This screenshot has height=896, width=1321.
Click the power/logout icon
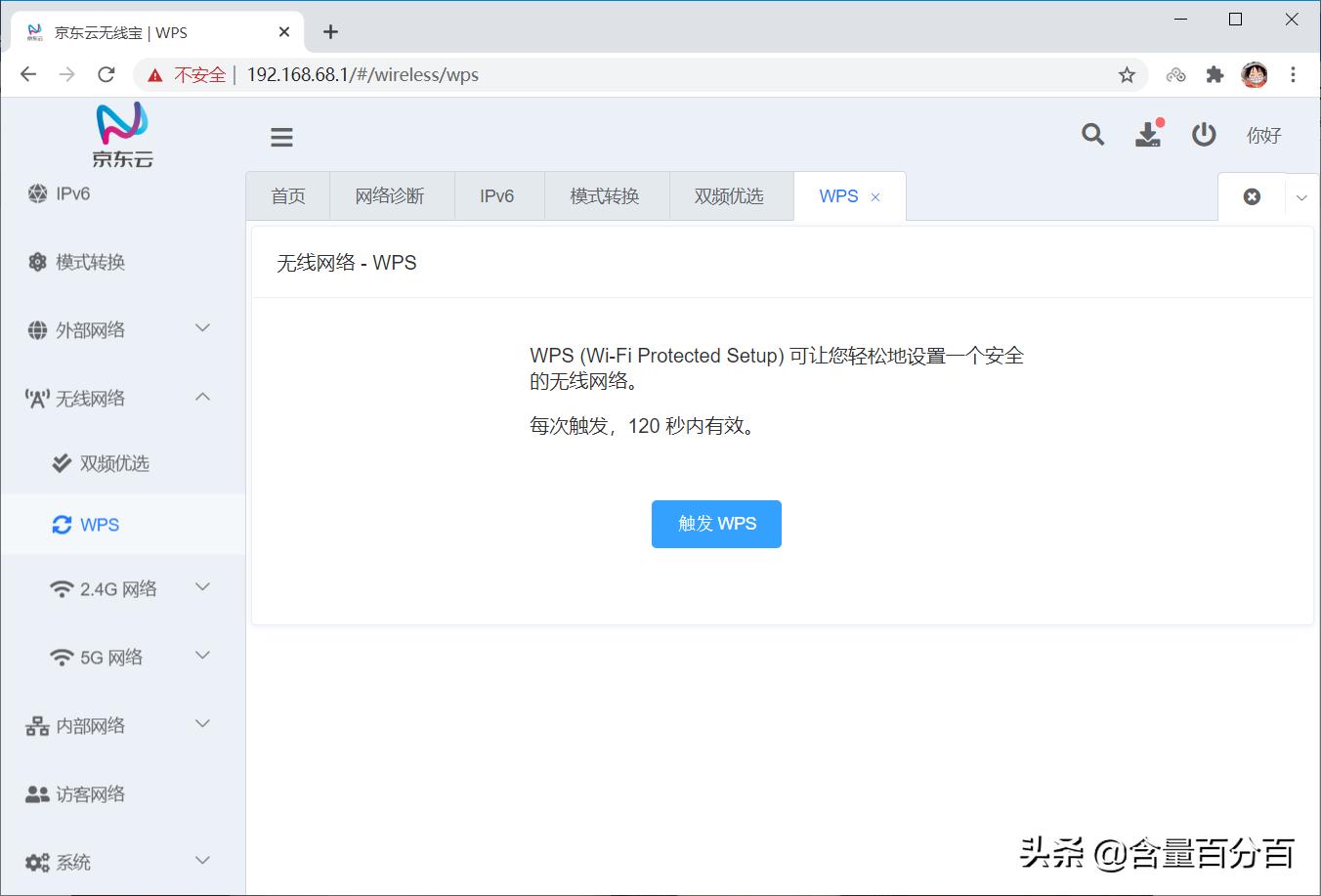tap(1204, 136)
